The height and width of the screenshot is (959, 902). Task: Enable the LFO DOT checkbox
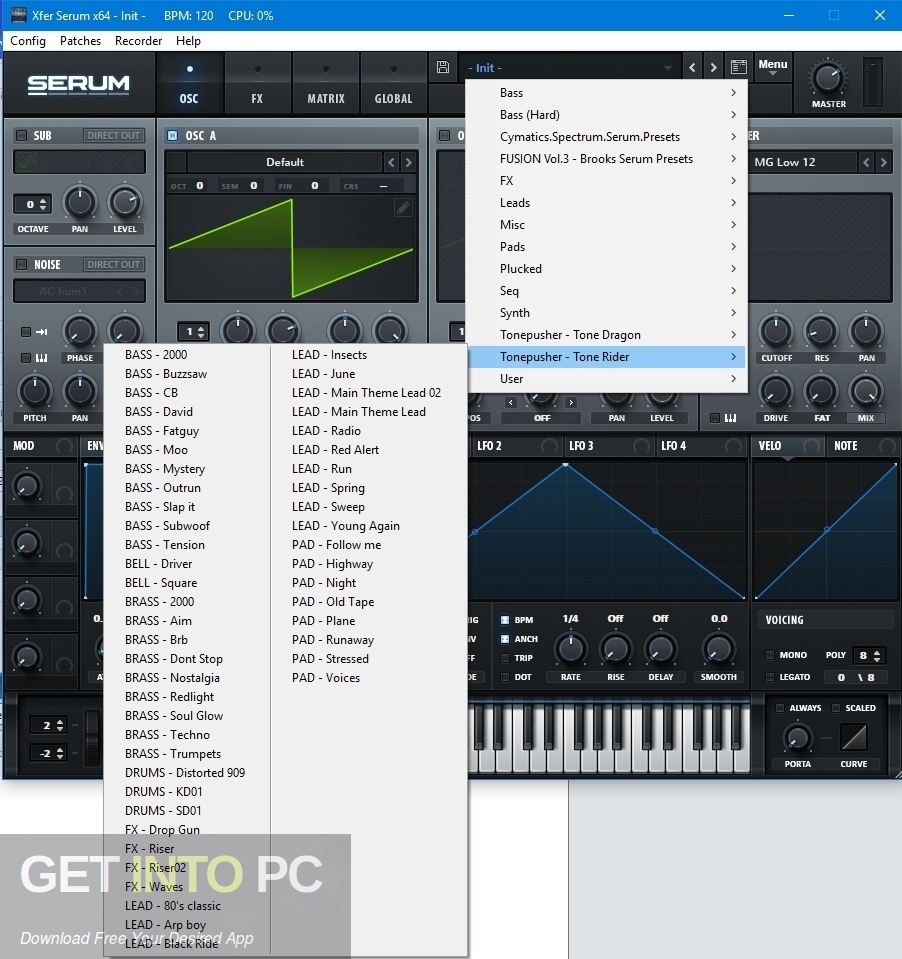(505, 677)
